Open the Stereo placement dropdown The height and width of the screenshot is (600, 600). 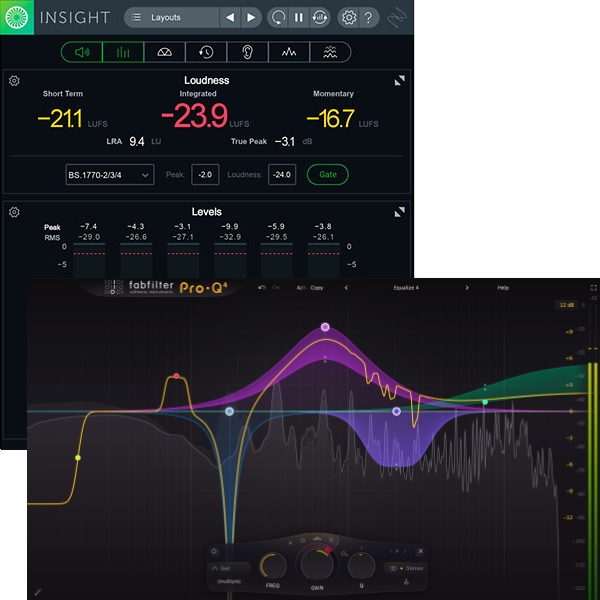(x=406, y=568)
